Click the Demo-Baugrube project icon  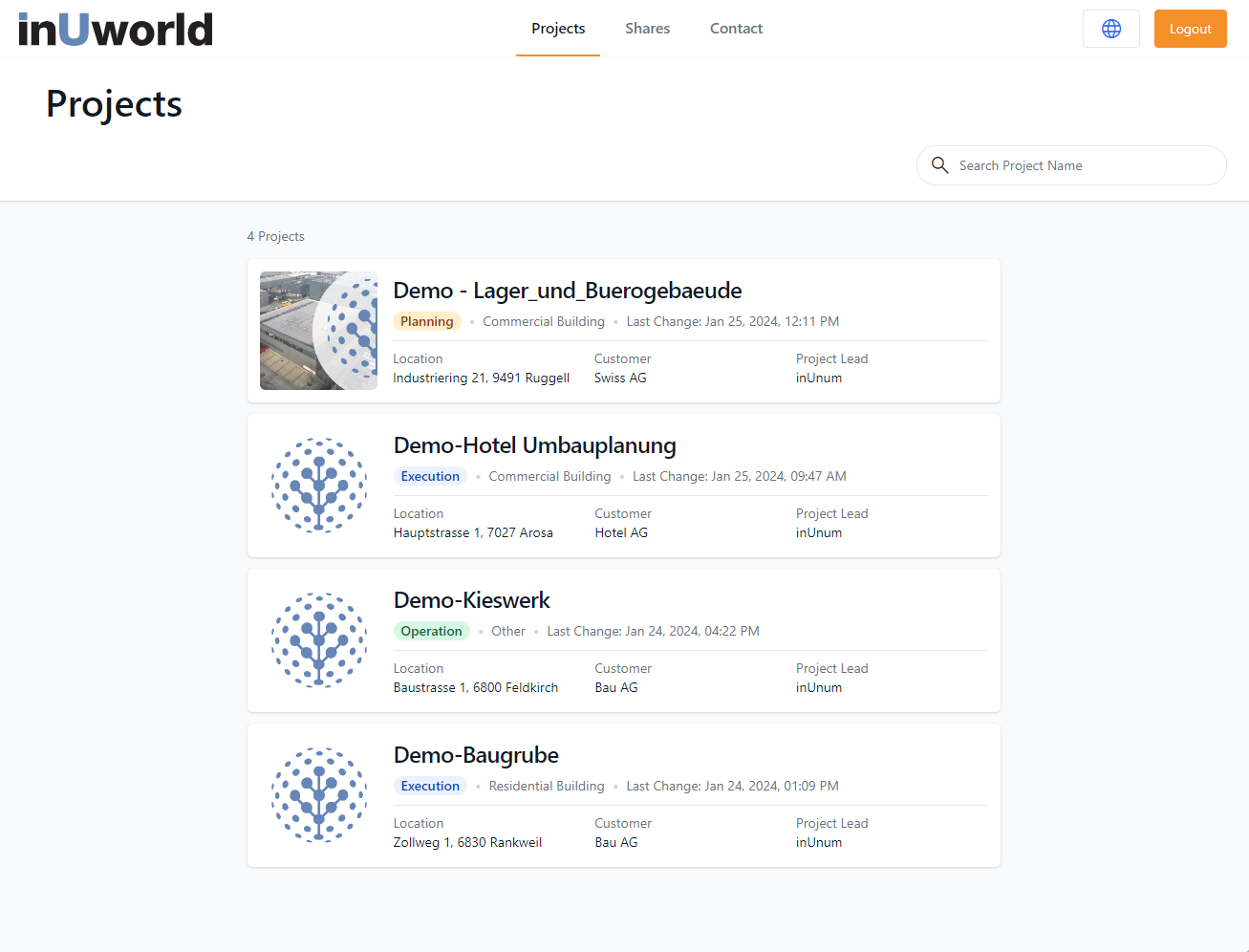[x=319, y=795]
